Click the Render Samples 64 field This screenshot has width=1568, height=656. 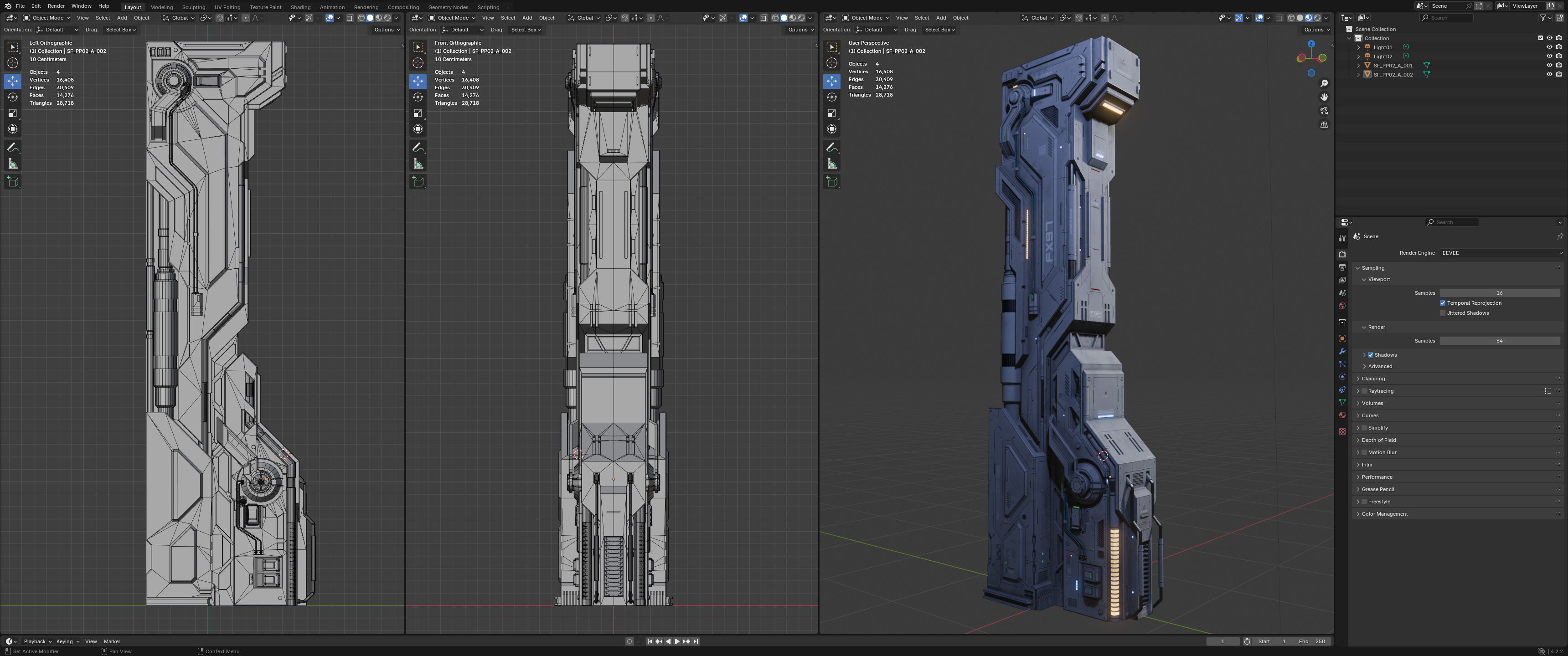click(1499, 341)
